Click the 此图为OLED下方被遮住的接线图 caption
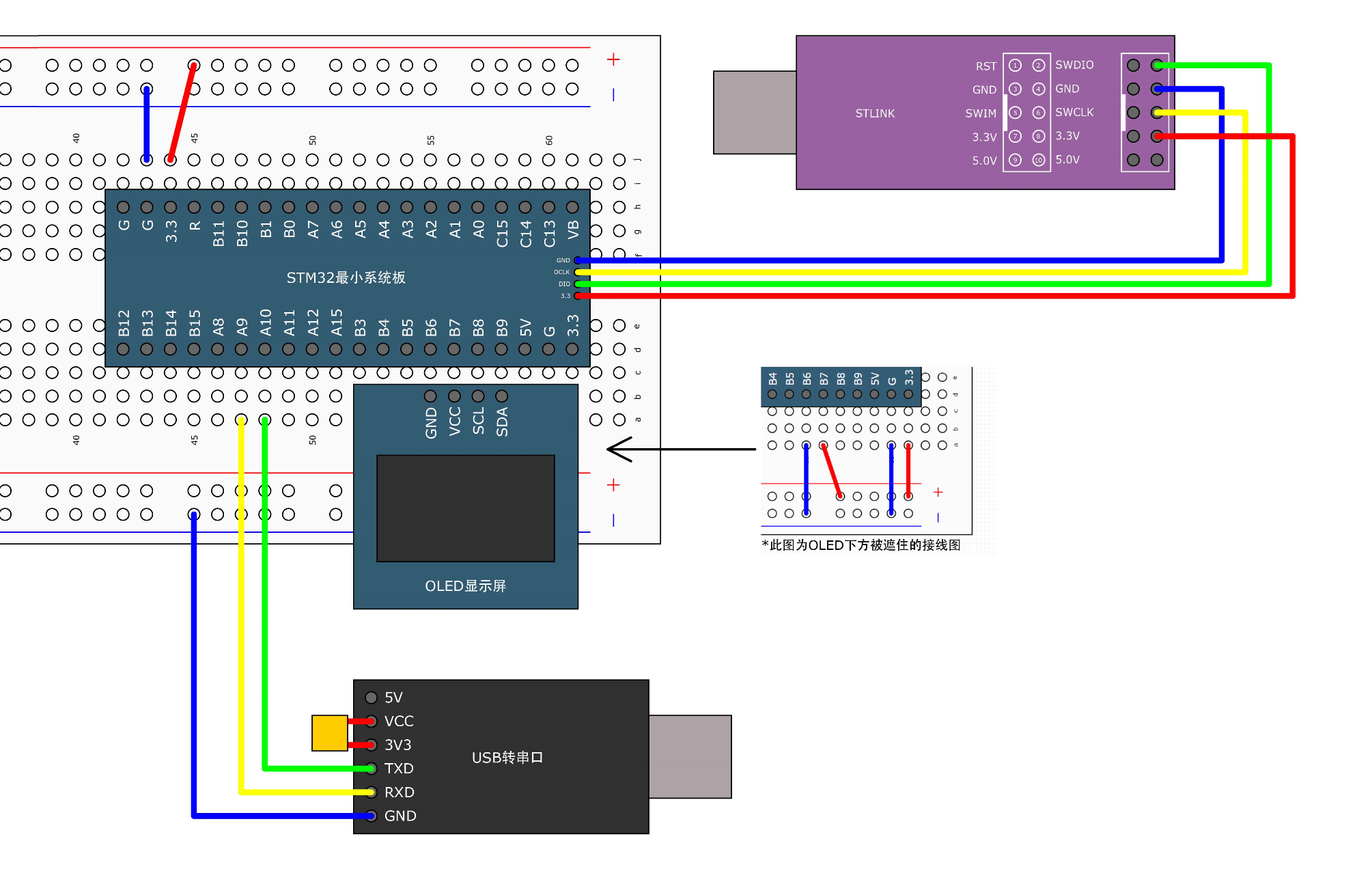Screen dimensions: 1372x869 click(x=859, y=545)
